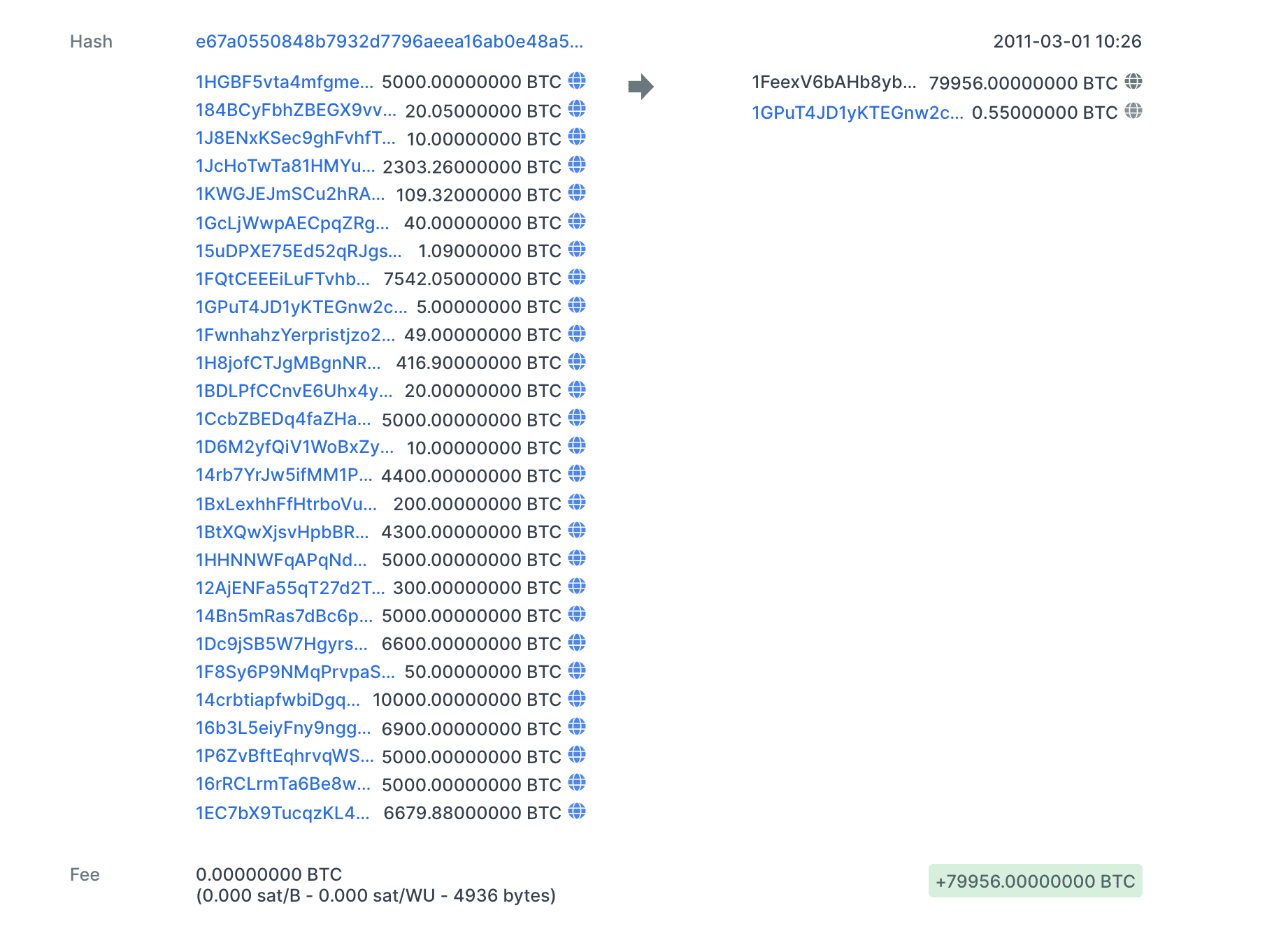Click globe icon beside 184BCyFbhZBEGX9vv input
The image size is (1288, 931).
click(x=577, y=109)
